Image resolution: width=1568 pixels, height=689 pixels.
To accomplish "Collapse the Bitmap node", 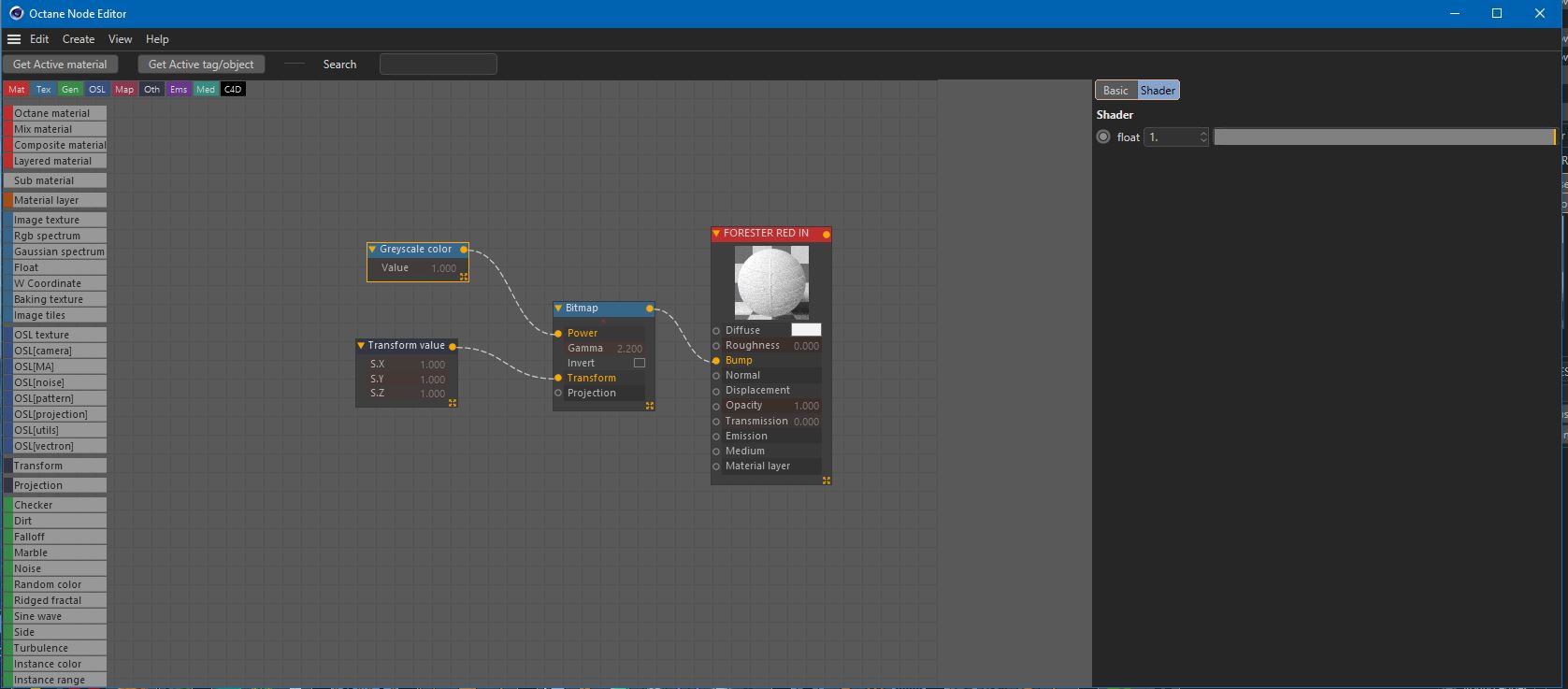I will (558, 309).
